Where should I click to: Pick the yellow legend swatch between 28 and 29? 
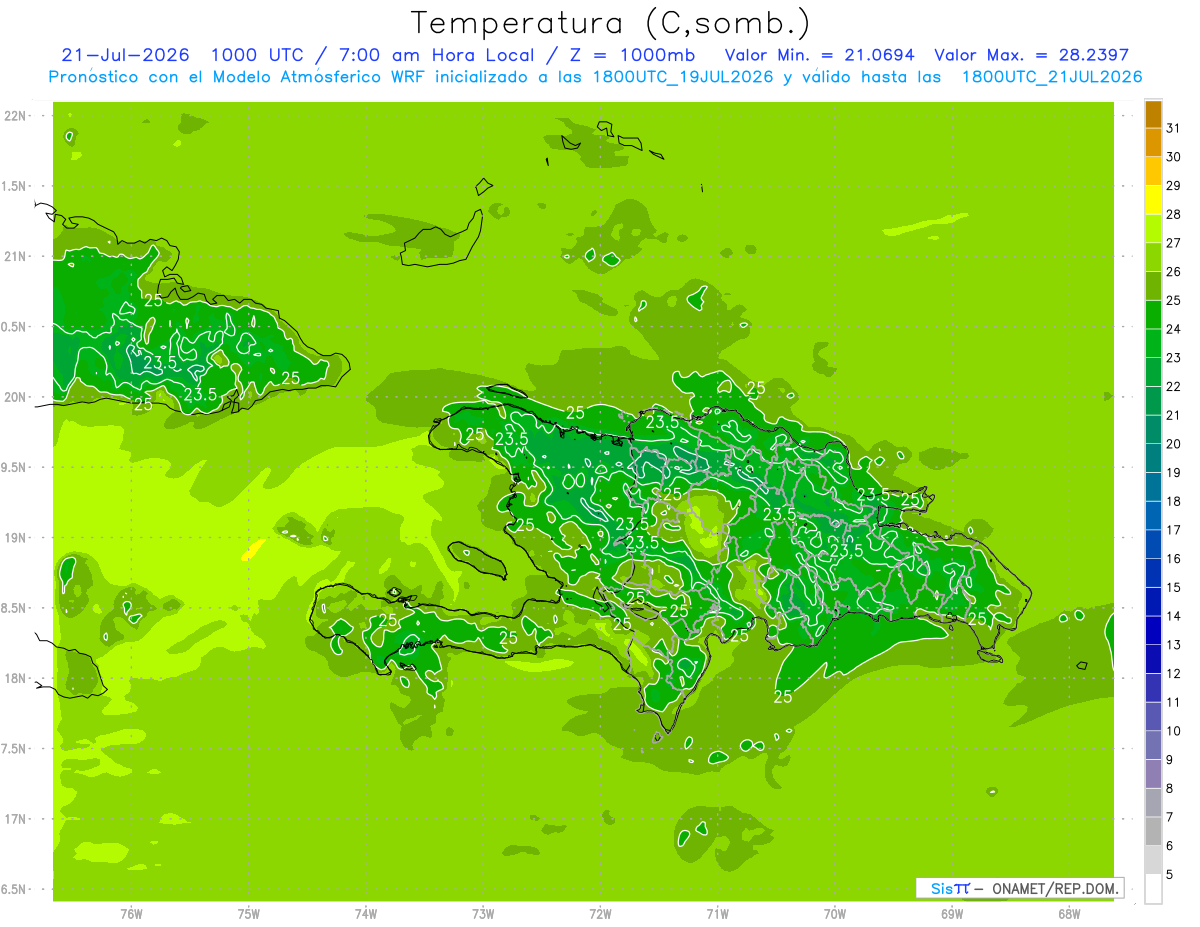pyautogui.click(x=1153, y=200)
